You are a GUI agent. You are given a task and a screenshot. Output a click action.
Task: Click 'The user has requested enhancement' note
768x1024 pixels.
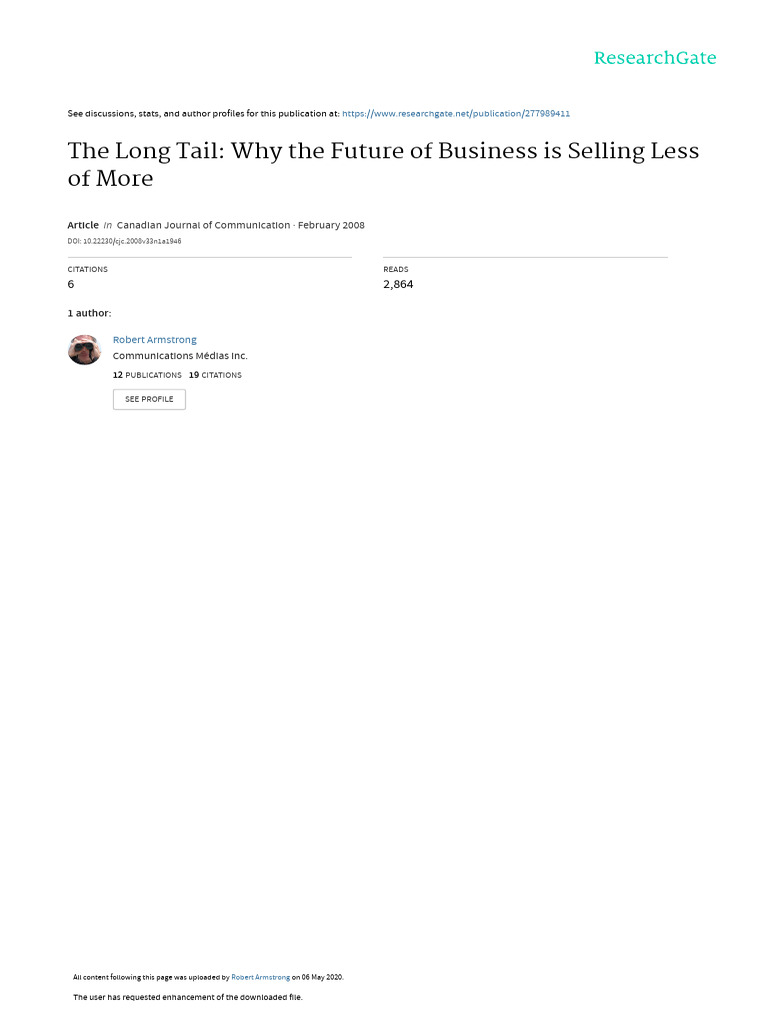187,997
